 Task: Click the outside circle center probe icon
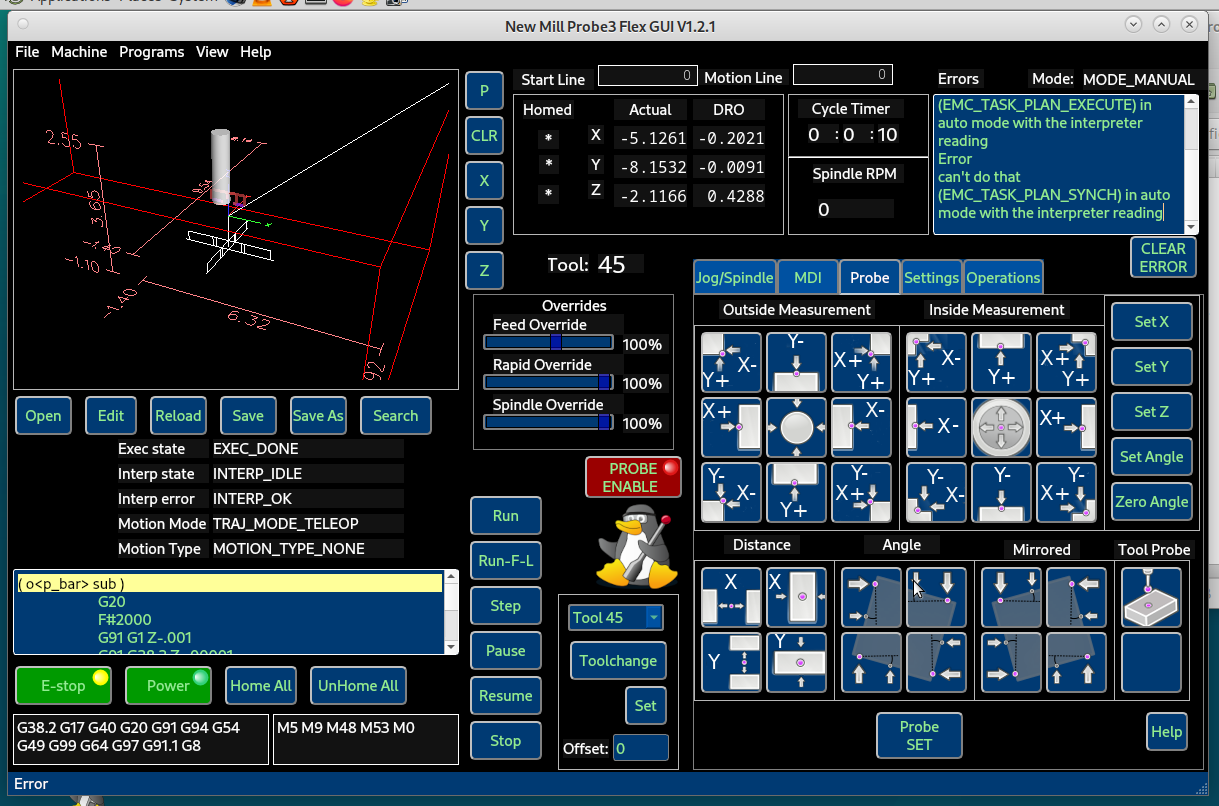point(796,427)
